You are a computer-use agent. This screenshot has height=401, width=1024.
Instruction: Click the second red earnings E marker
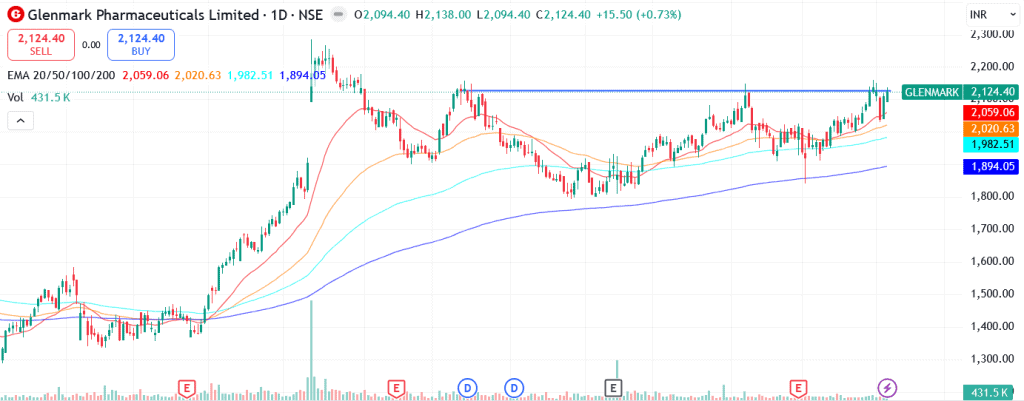pyautogui.click(x=397, y=387)
